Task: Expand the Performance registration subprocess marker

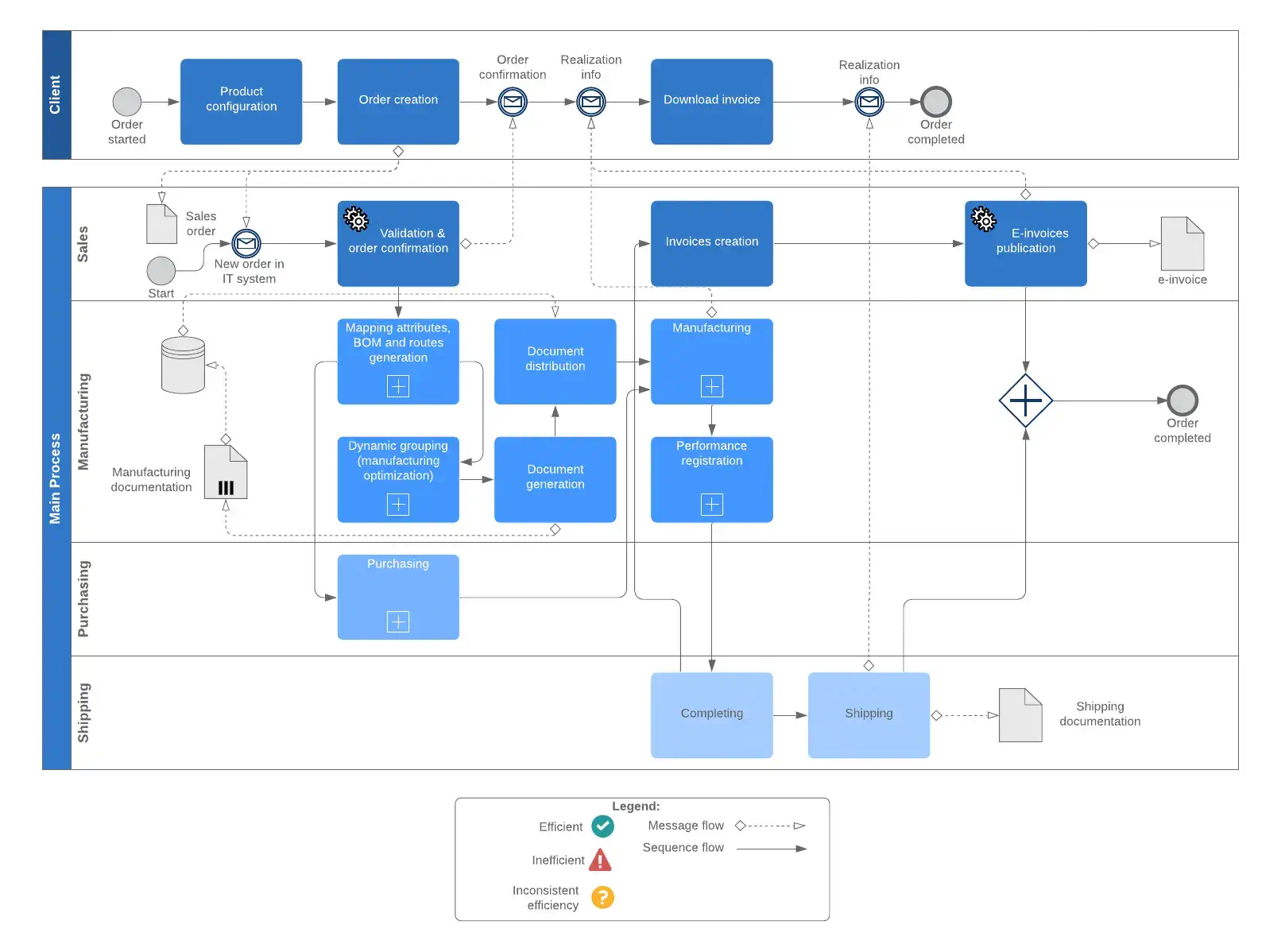Action: point(711,504)
